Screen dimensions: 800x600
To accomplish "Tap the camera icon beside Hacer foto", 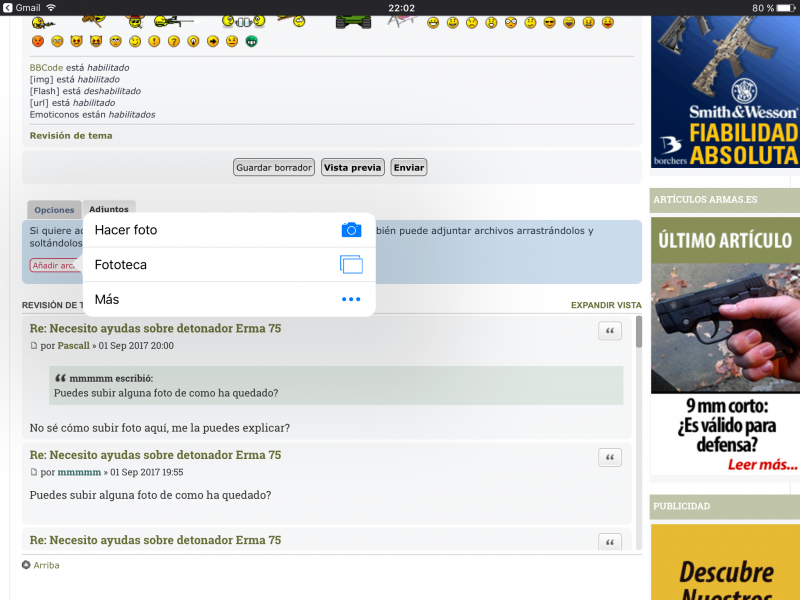I will coord(350,230).
